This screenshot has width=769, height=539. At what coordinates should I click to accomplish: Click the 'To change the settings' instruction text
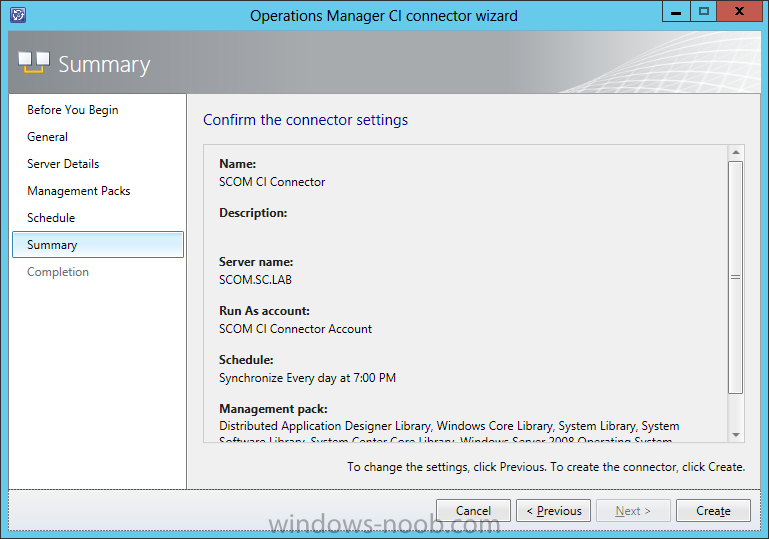tap(546, 467)
